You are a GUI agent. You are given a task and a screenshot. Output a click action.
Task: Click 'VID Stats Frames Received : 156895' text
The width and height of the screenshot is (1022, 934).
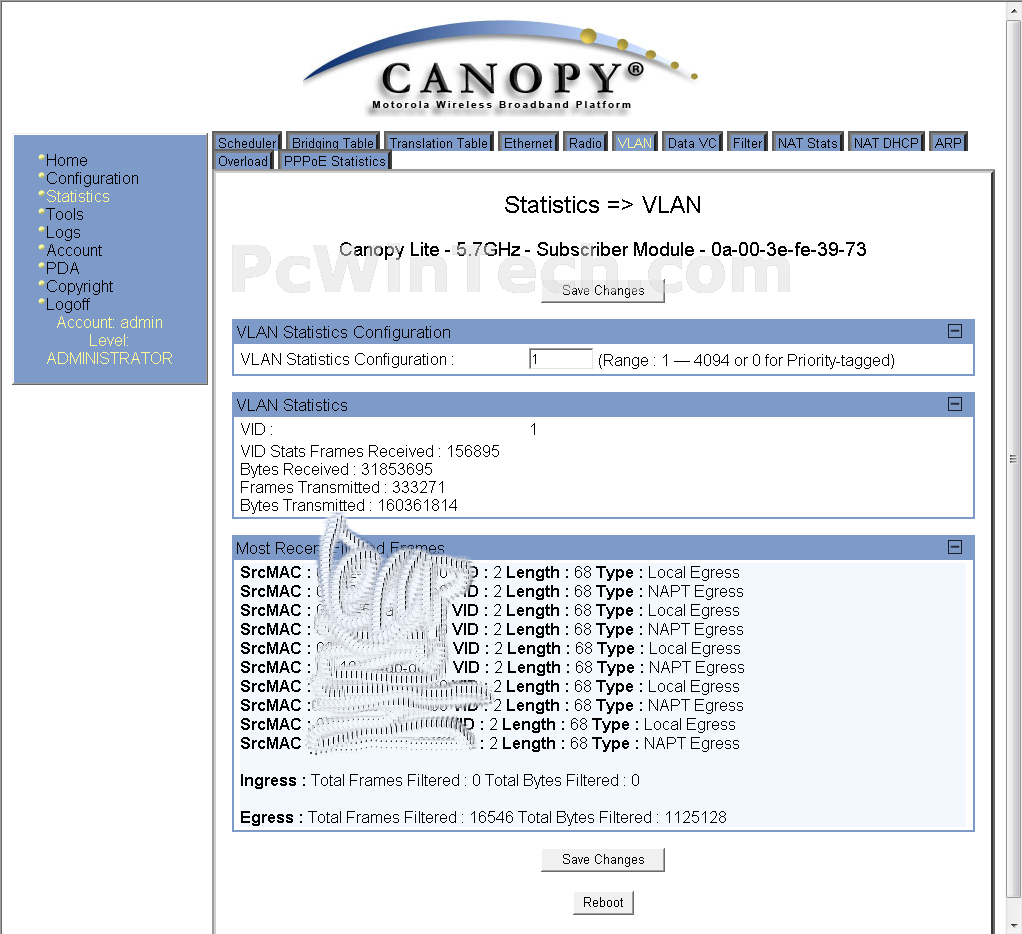[x=370, y=451]
